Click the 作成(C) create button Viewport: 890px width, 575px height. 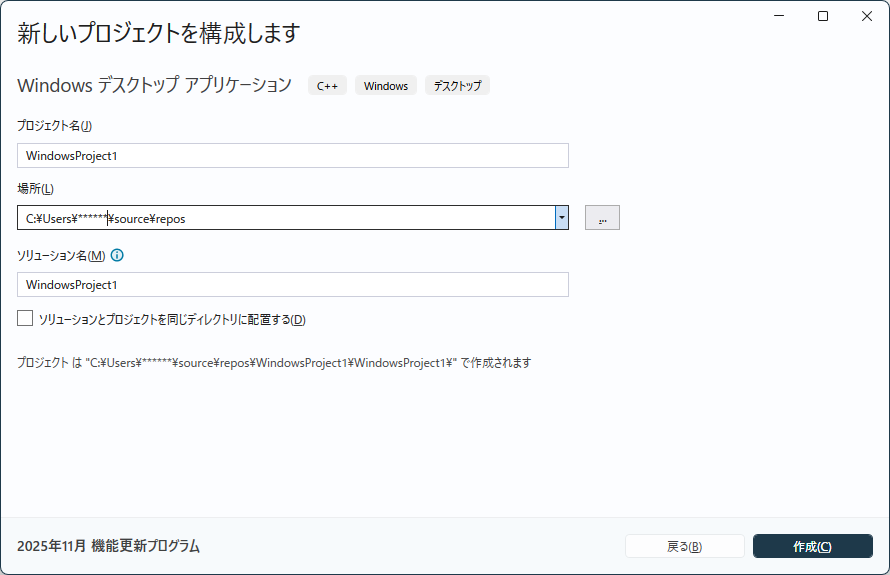tap(812, 546)
